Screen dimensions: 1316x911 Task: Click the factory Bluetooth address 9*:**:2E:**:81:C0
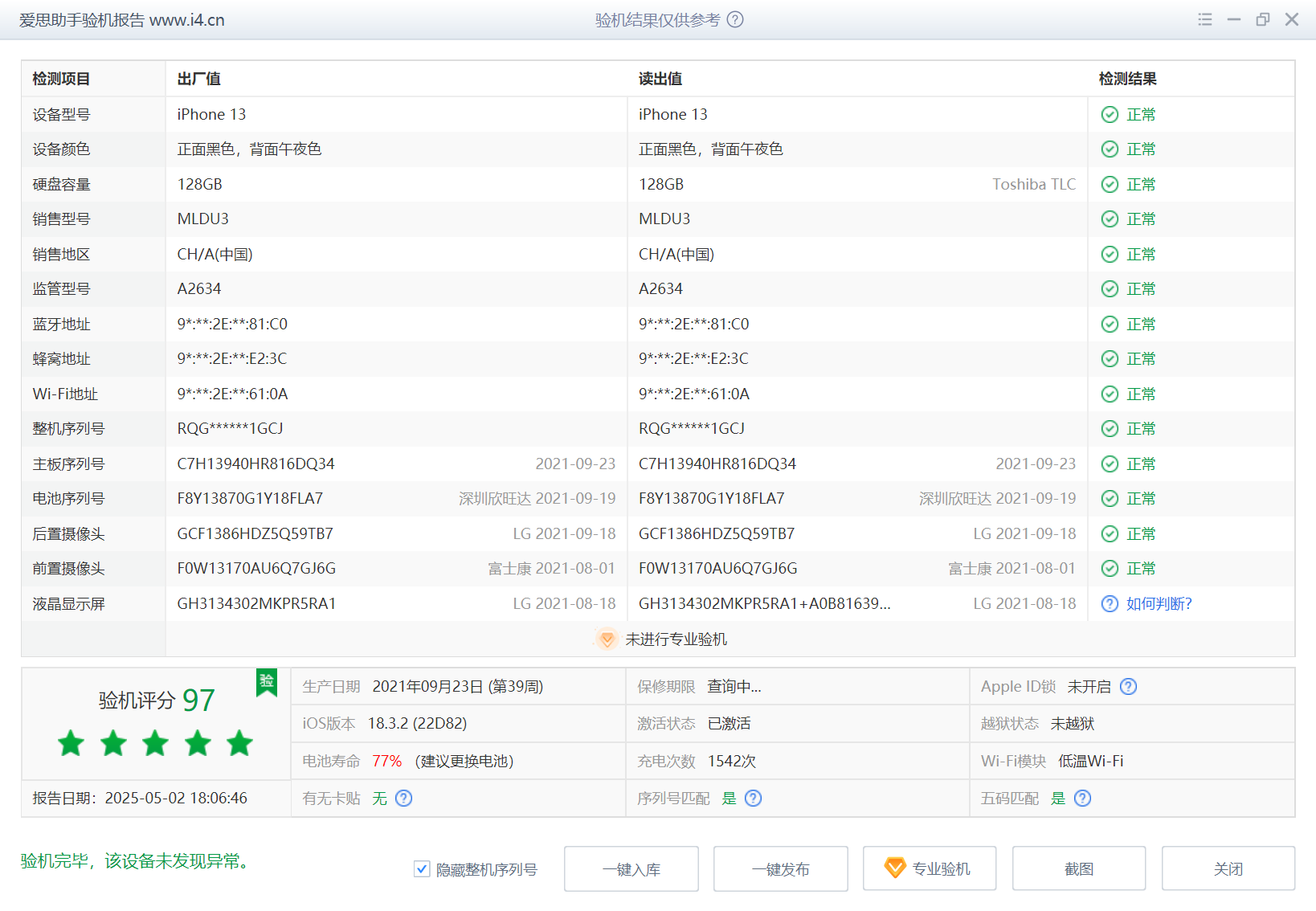point(232,325)
